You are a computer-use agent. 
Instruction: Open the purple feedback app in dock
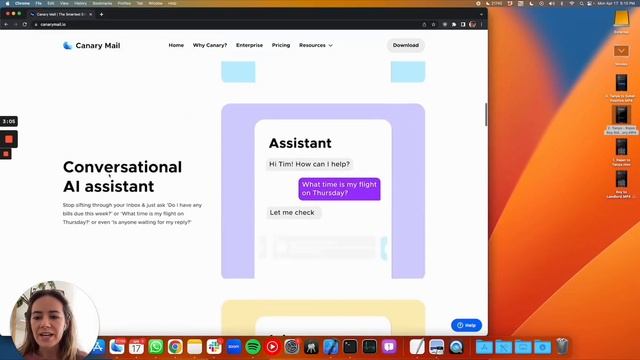tap(389, 347)
